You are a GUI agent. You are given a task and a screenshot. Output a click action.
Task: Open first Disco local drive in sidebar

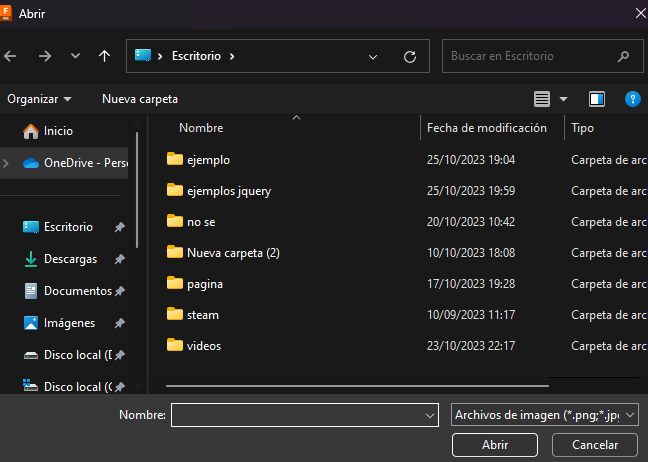point(68,355)
